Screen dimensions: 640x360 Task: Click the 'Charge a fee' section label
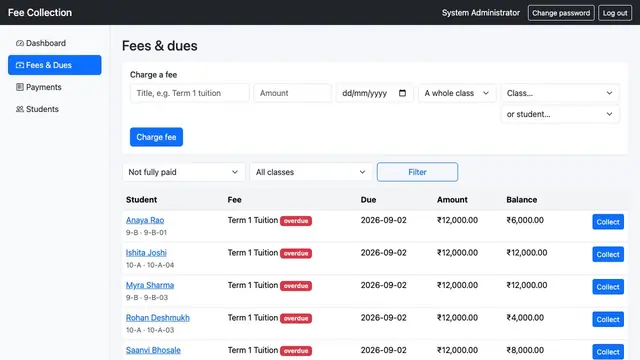[153, 75]
